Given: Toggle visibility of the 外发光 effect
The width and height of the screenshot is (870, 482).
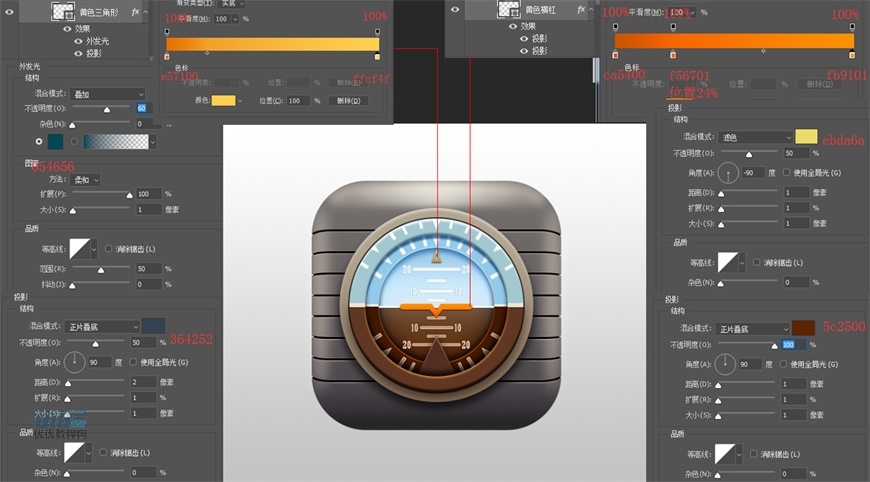Looking at the screenshot, I should [80, 41].
